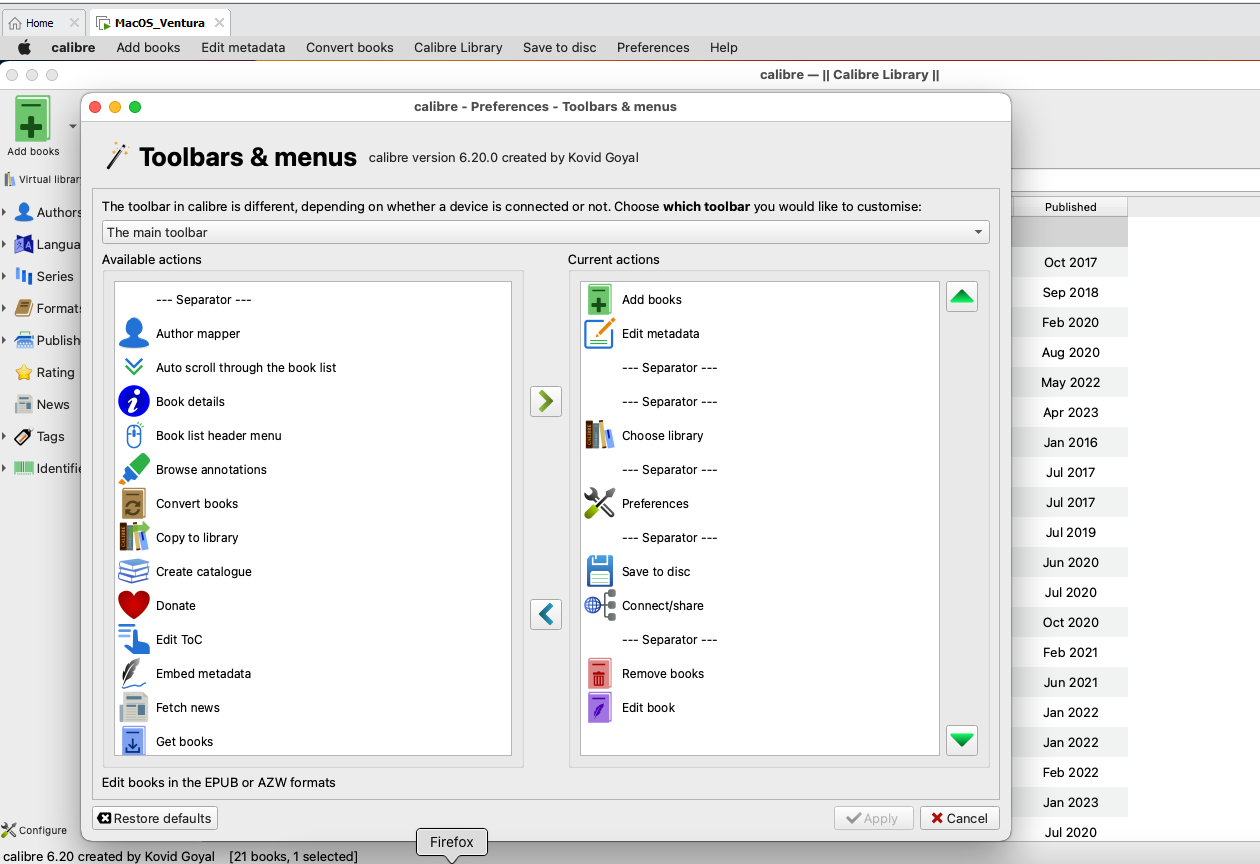Move selected action down with green down arrow

pos(962,740)
